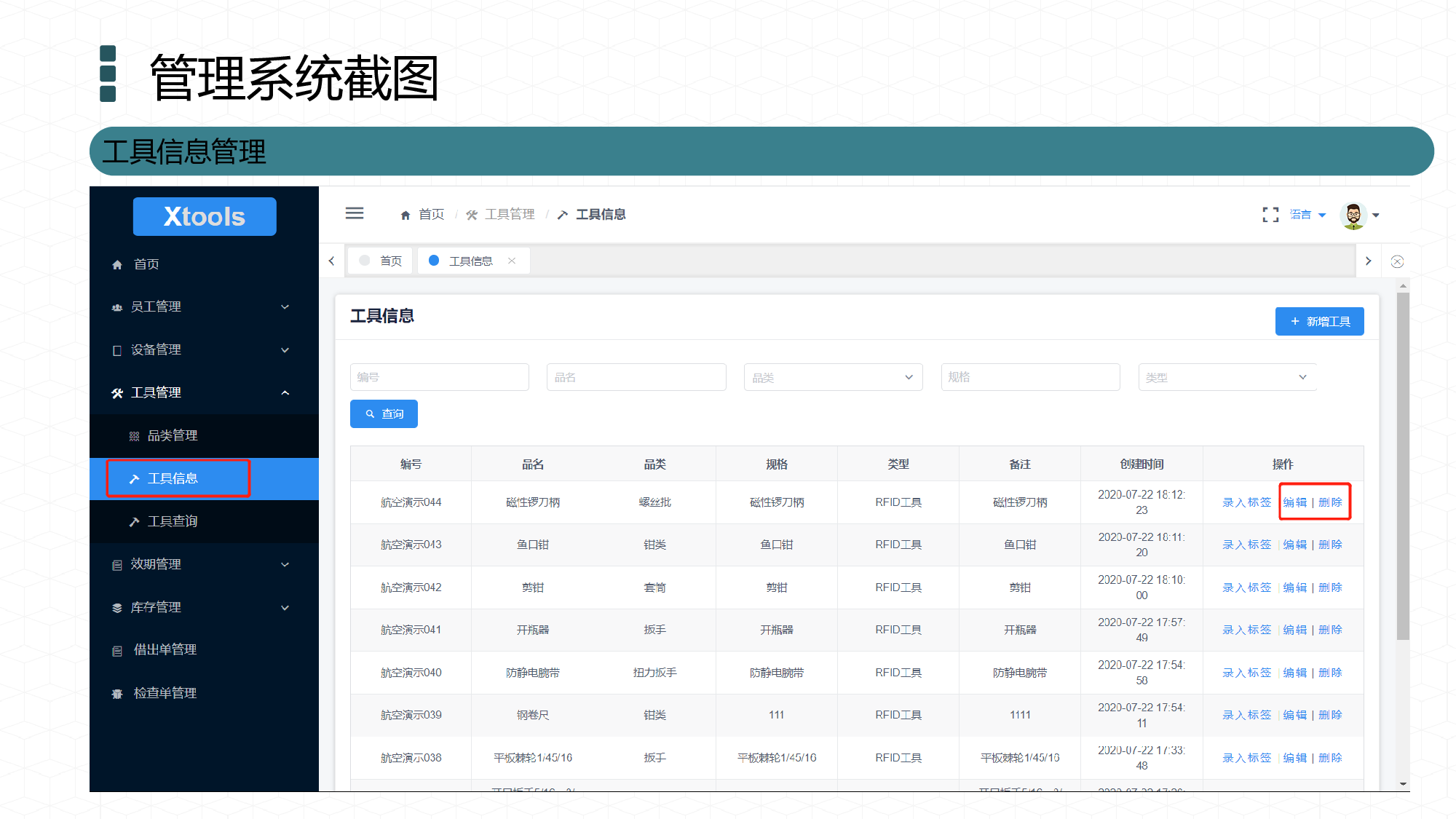Click the scrollbar up arrow
The width and height of the screenshot is (1456, 819).
(x=1403, y=286)
